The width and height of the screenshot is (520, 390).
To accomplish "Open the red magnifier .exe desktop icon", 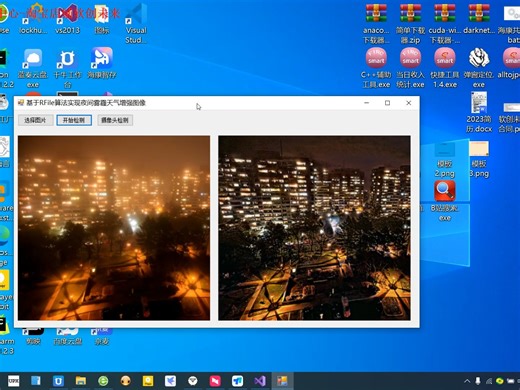I will click(445, 201).
